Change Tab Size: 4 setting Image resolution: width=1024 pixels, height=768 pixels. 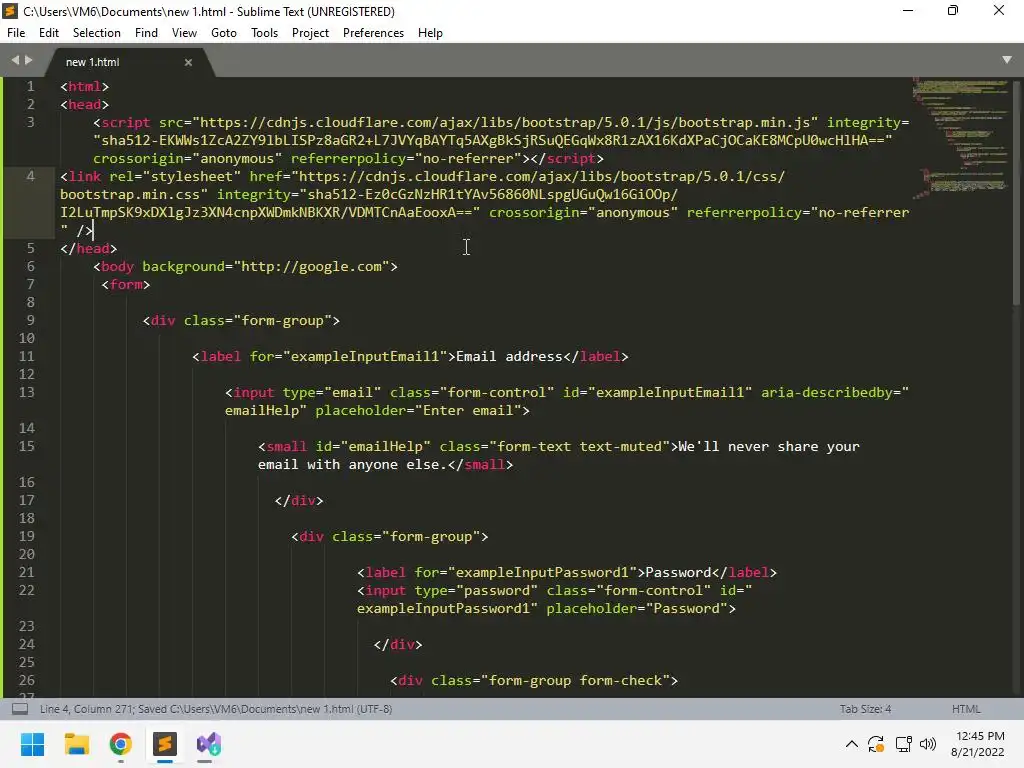pos(865,709)
